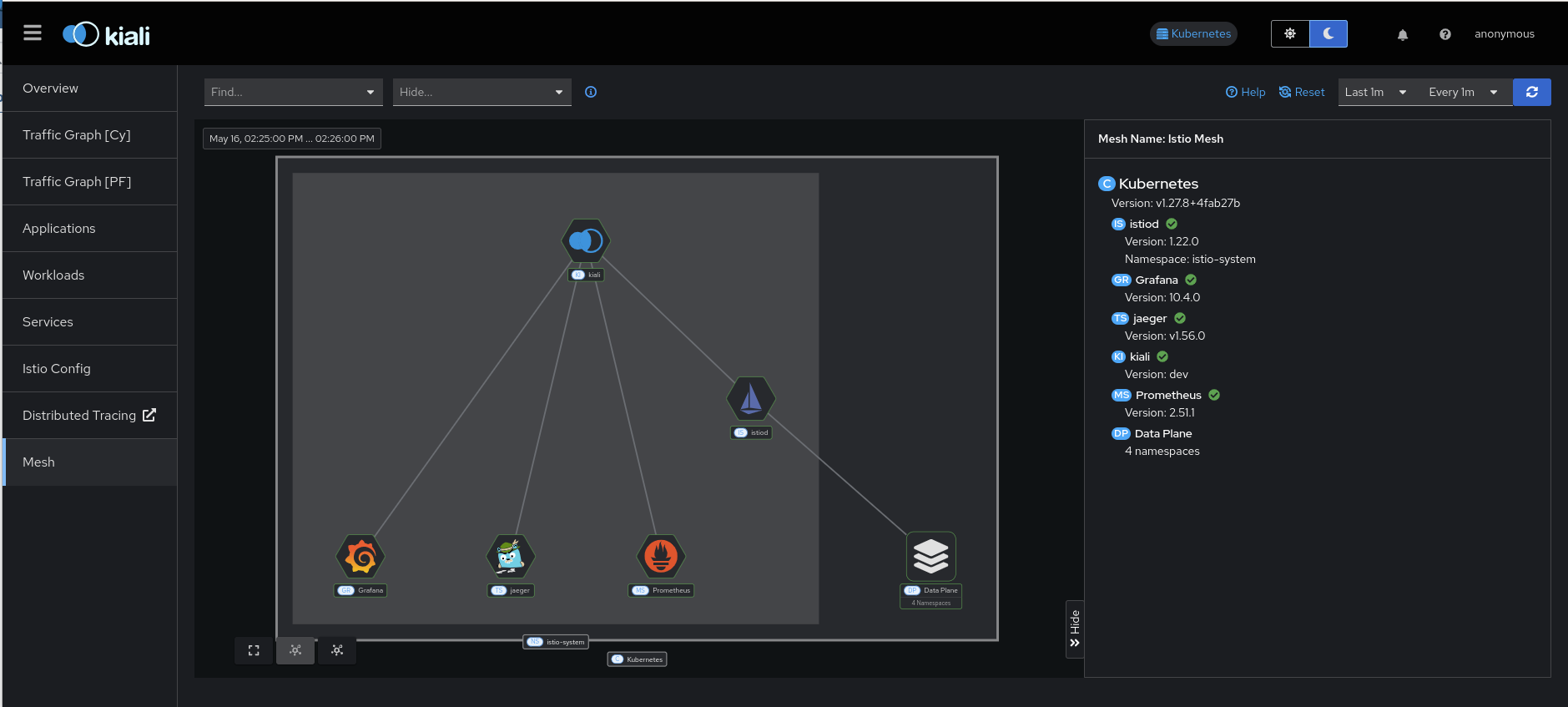The image size is (1568, 707).
Task: Click the refresh button
Action: [1531, 92]
